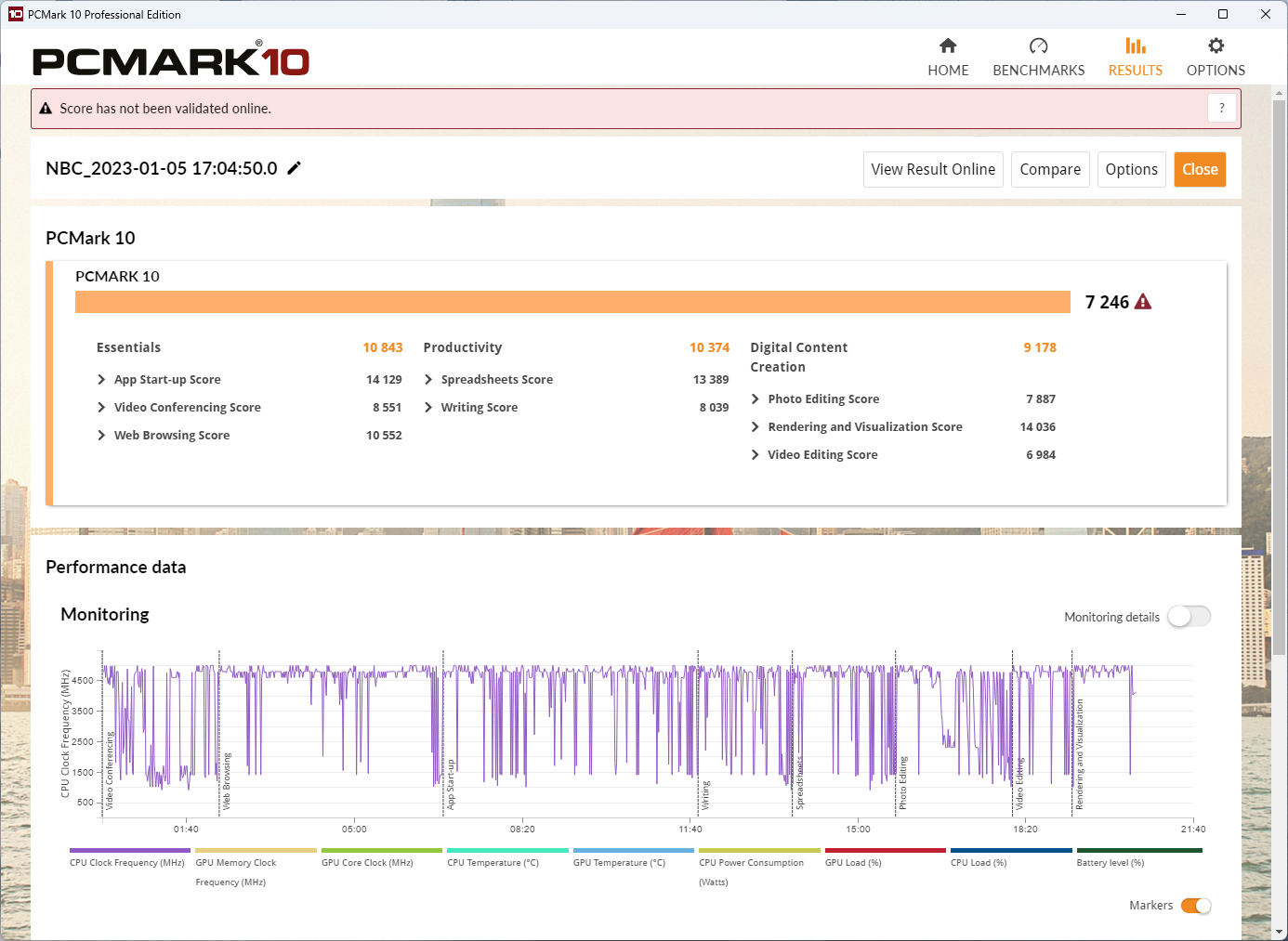Image resolution: width=1288 pixels, height=941 pixels.
Task: Toggle the CPU Load legend swatch
Action: (1011, 850)
